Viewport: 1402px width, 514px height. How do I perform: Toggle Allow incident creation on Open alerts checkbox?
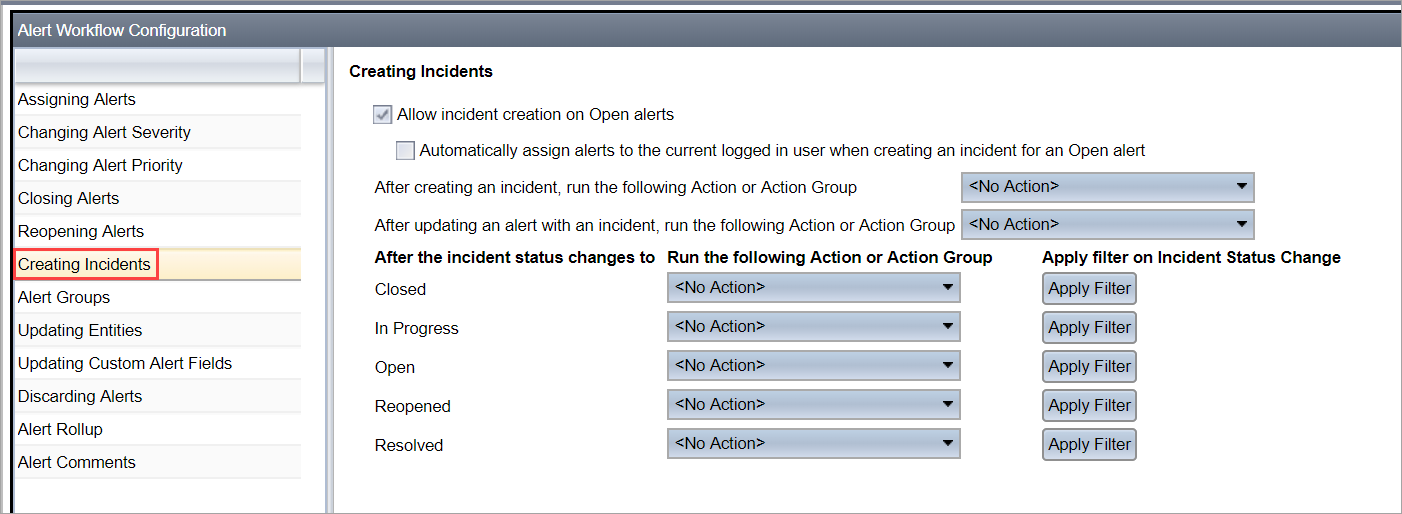382,115
